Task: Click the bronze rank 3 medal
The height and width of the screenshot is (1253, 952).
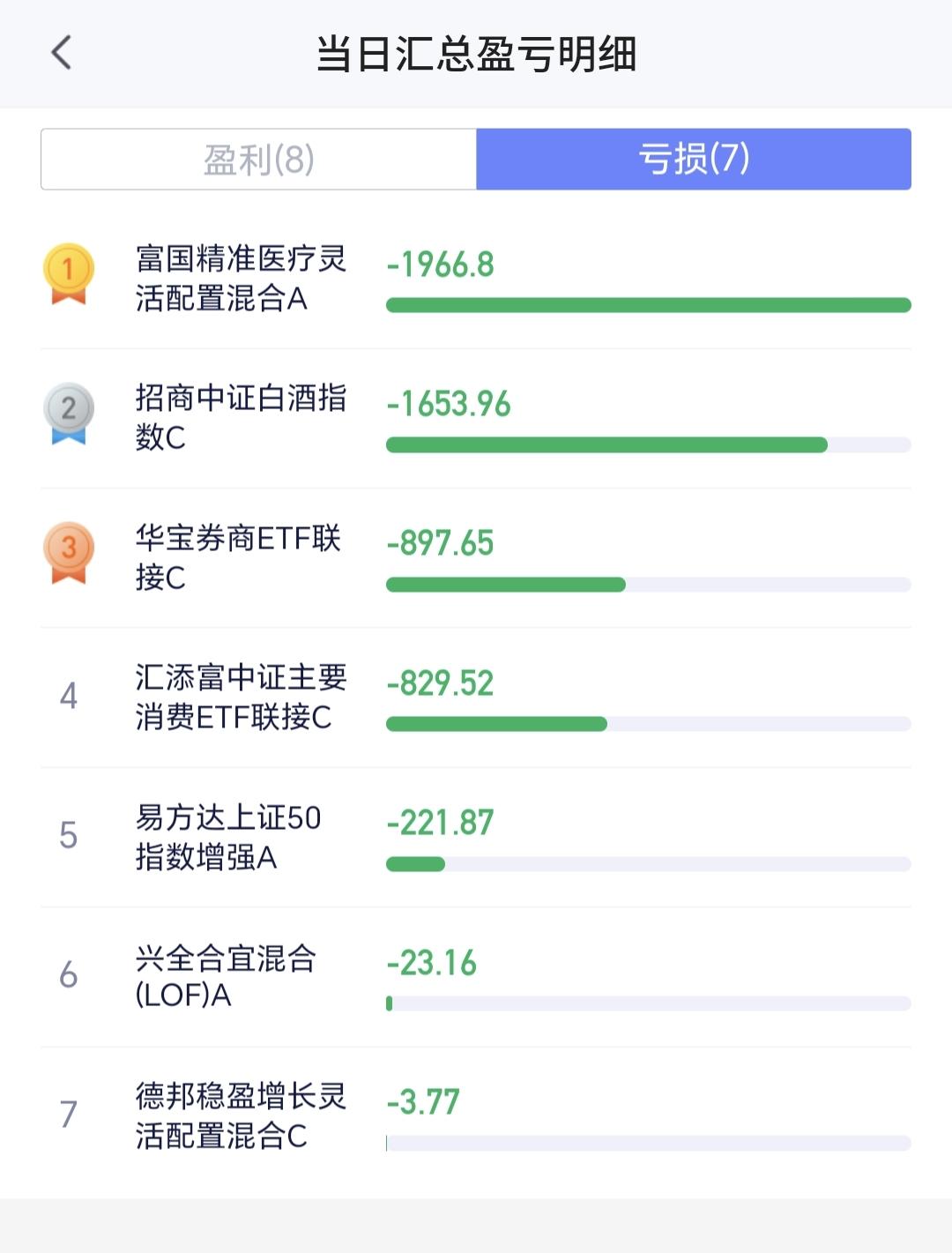Action: pyautogui.click(x=69, y=552)
